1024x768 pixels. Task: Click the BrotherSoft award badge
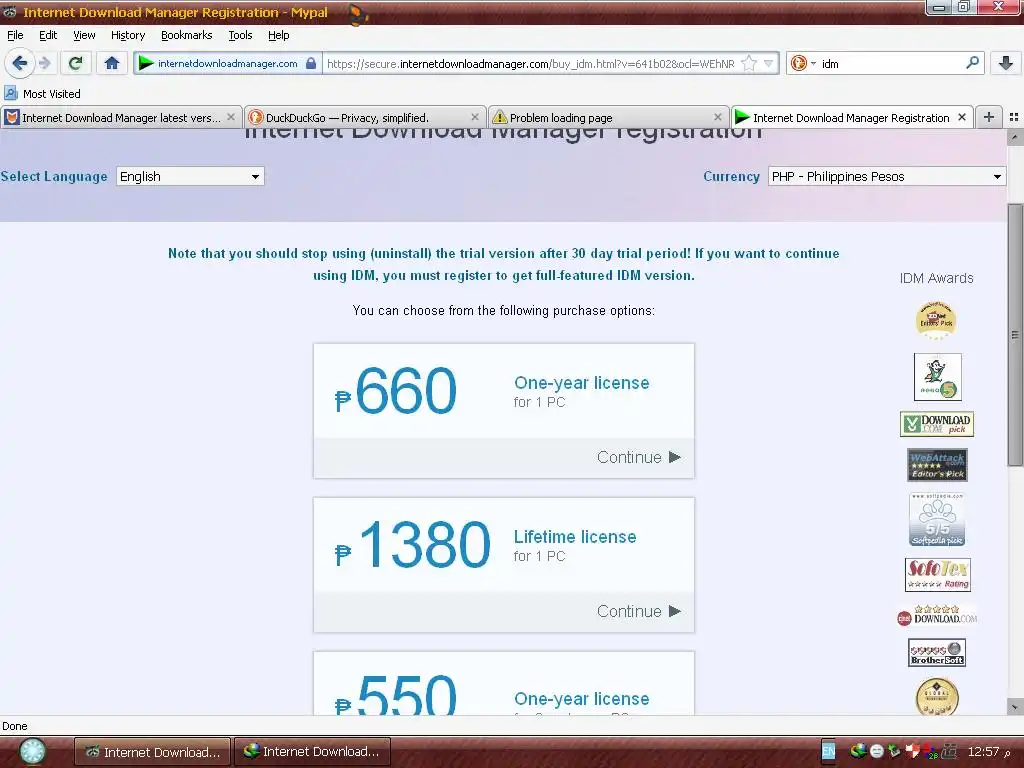pyautogui.click(x=936, y=652)
